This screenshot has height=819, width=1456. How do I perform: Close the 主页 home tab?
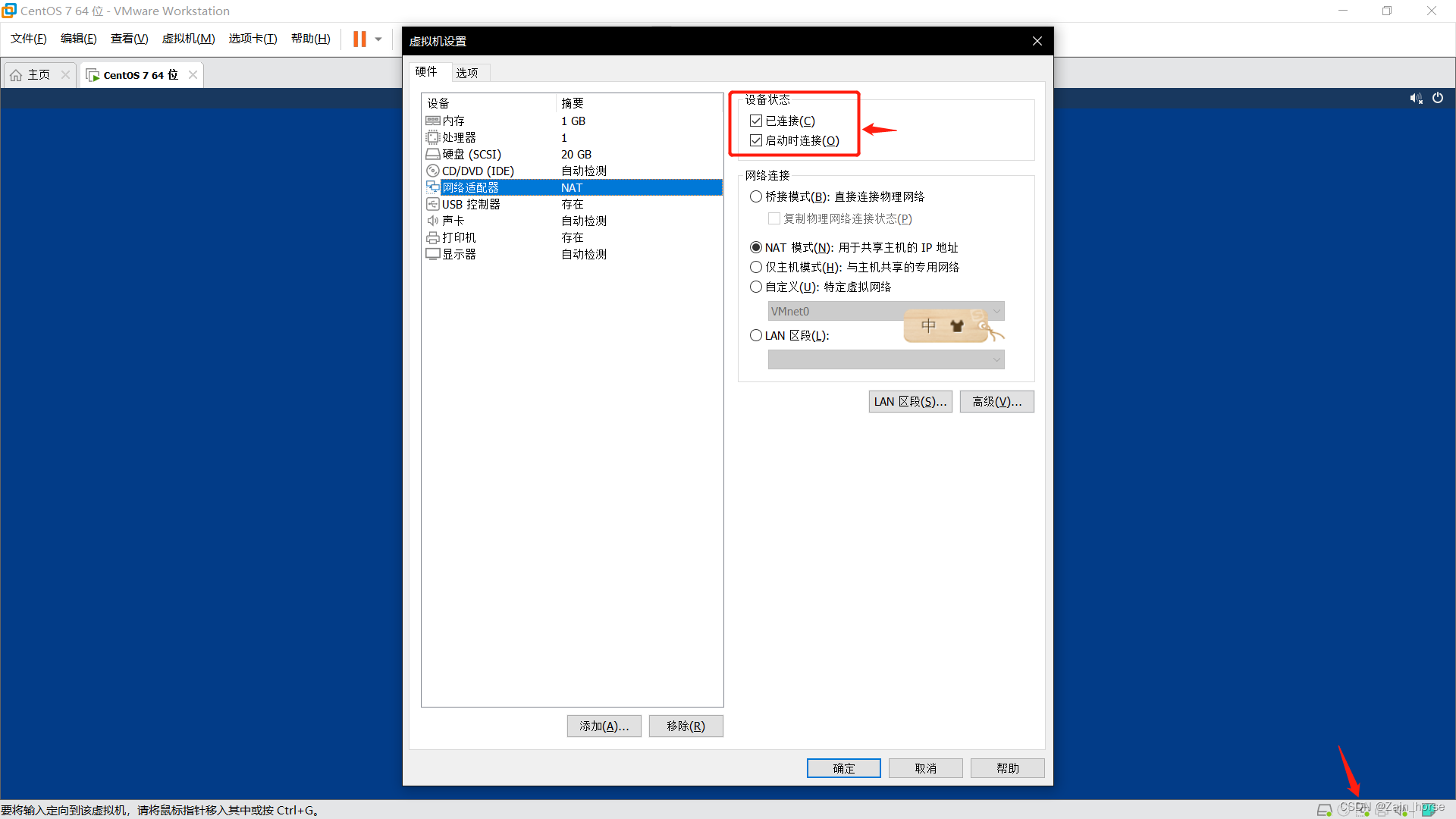pyautogui.click(x=65, y=74)
